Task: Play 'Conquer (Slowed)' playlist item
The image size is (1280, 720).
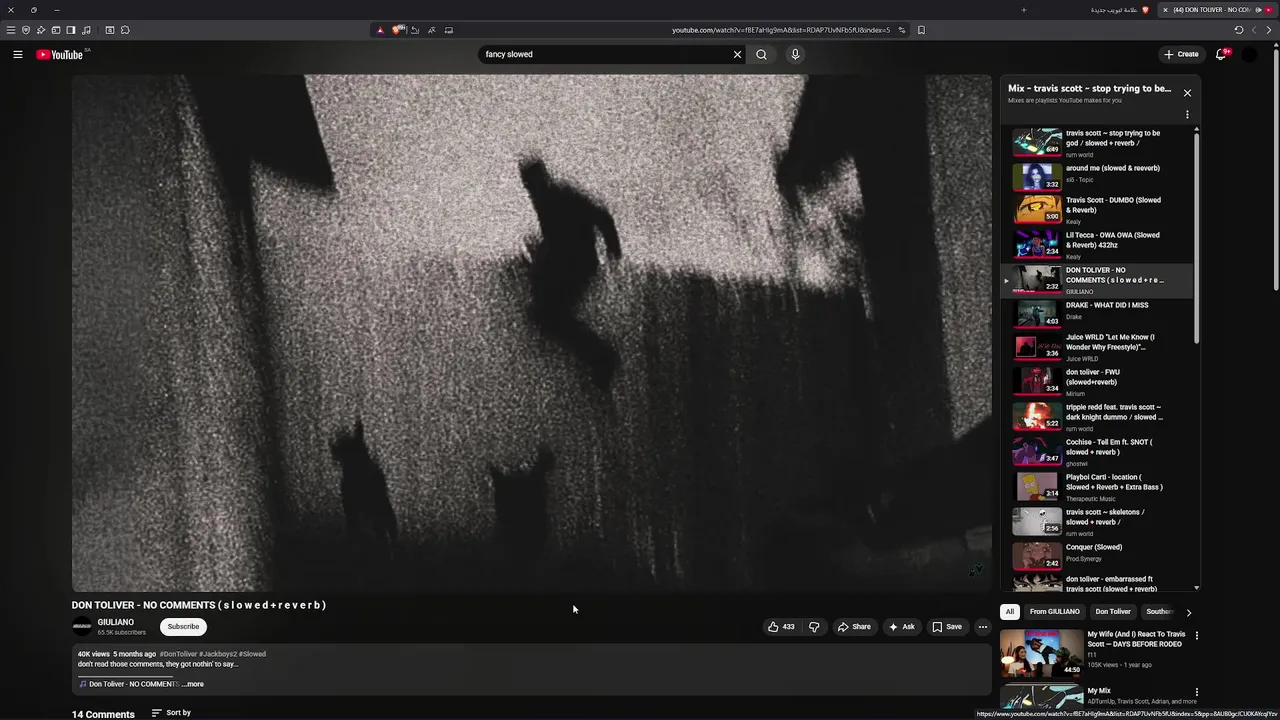Action: coord(1096,554)
